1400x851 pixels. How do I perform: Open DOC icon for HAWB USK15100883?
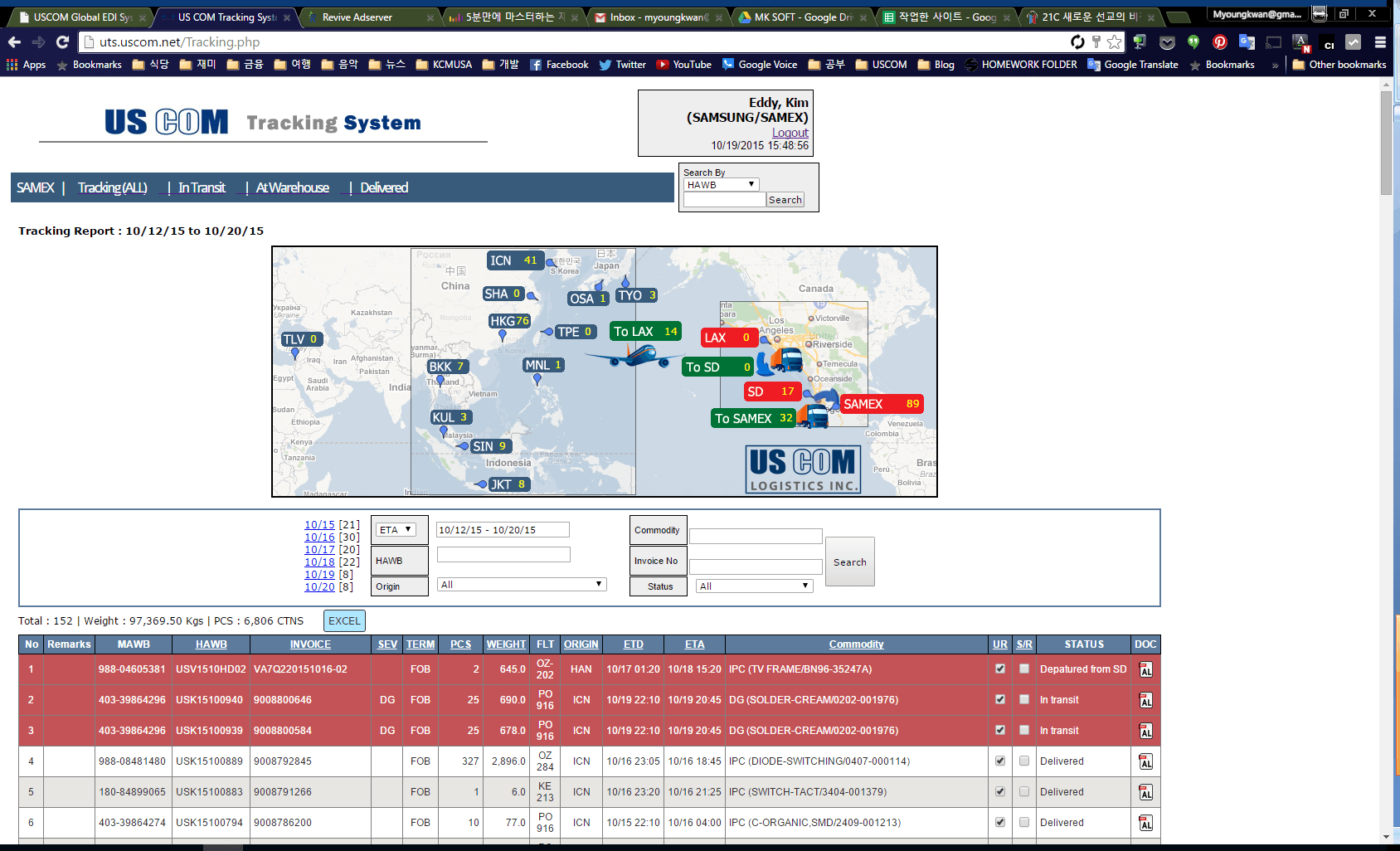[1145, 792]
